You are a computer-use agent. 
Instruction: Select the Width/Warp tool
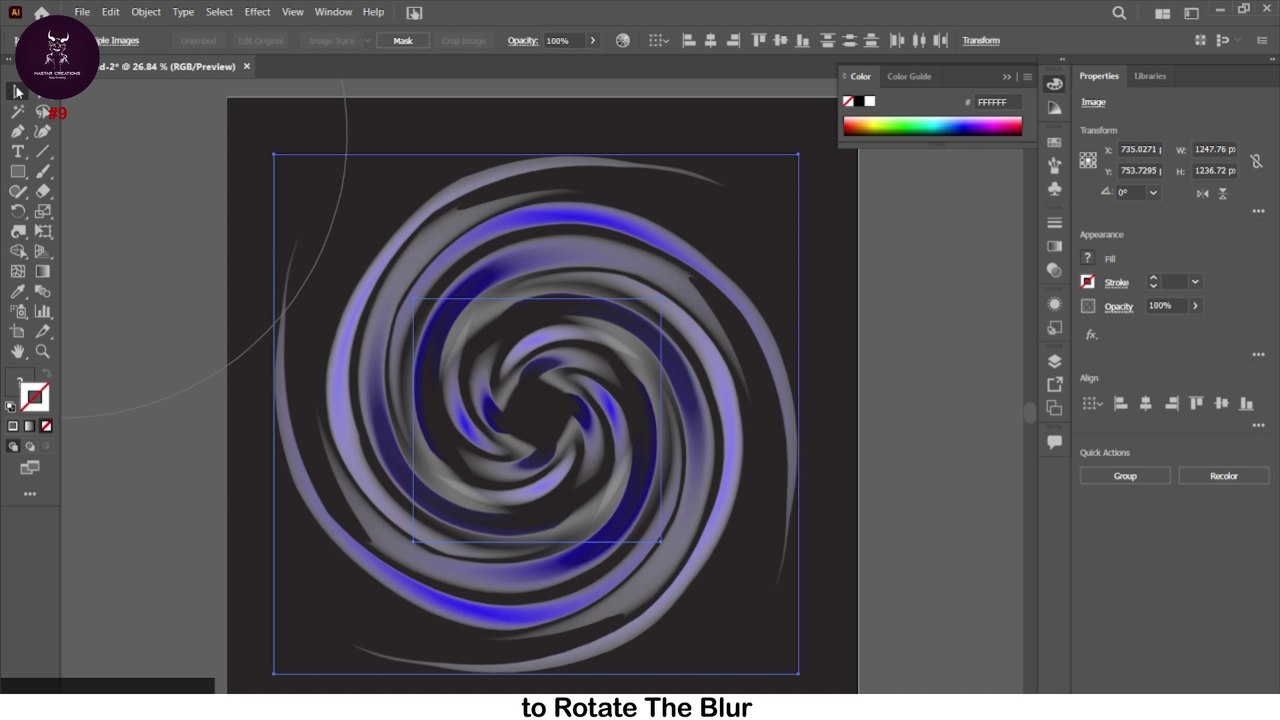[18, 232]
